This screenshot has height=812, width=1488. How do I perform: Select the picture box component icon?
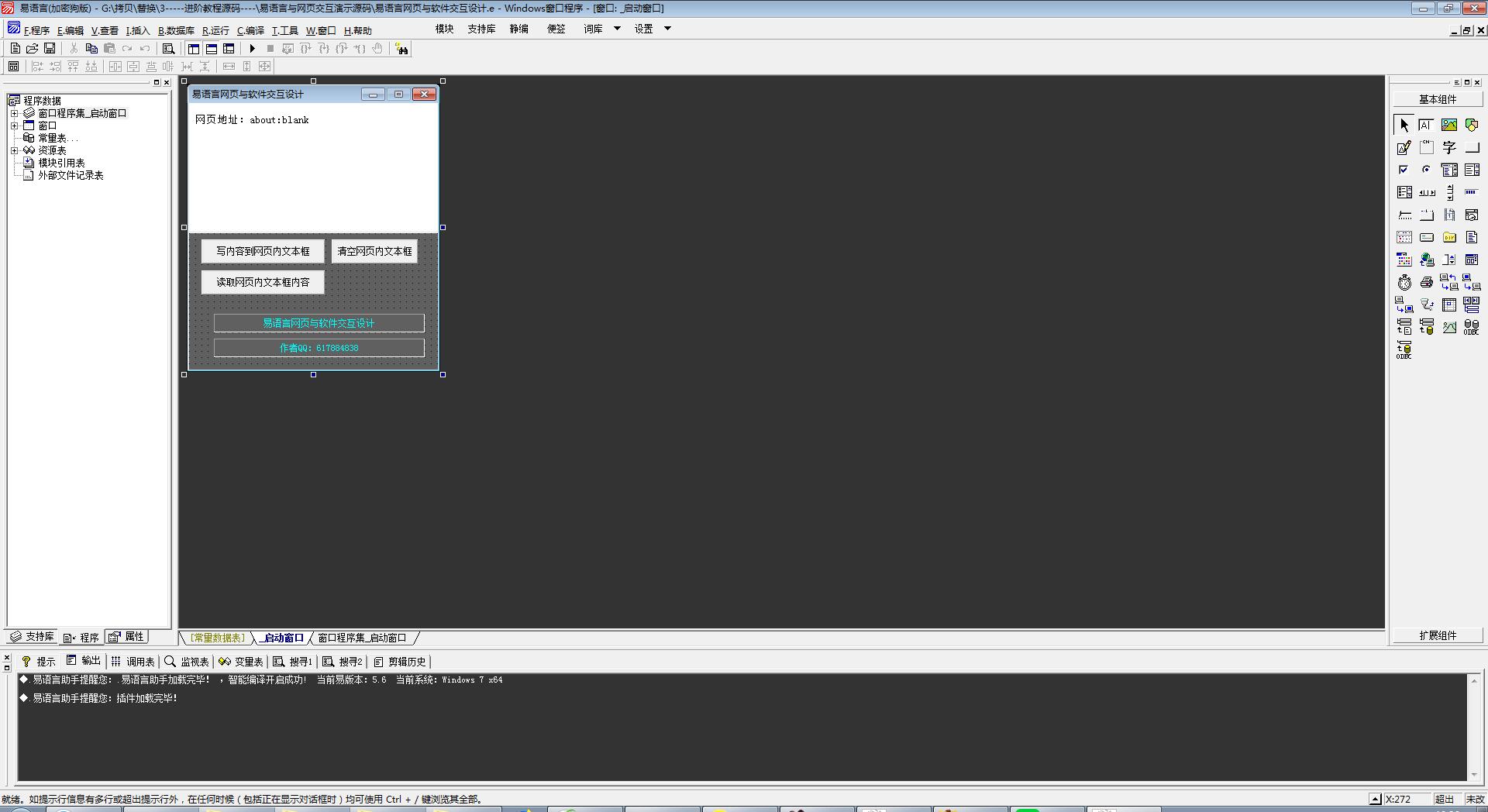coord(1449,125)
